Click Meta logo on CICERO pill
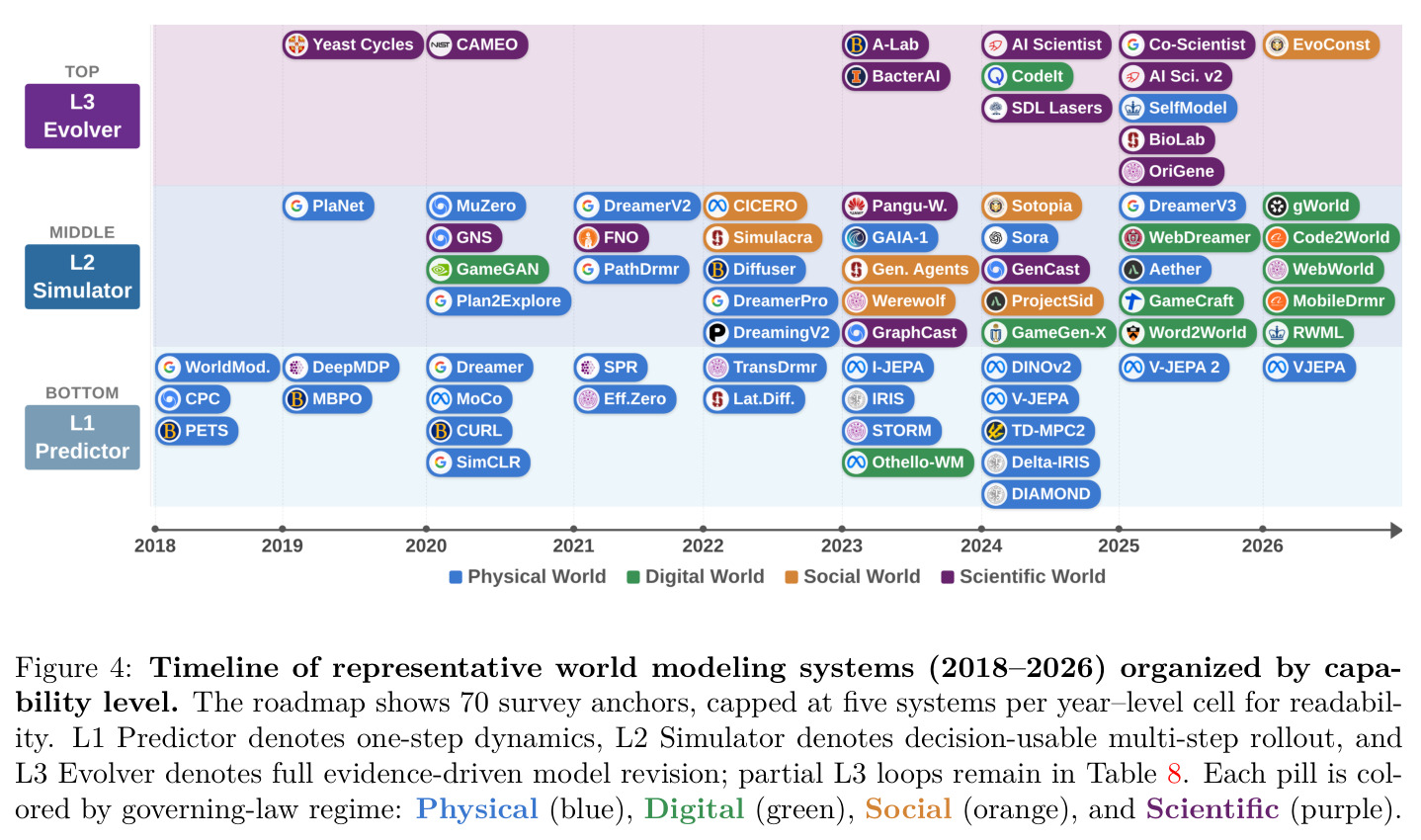Screen dimensions: 1421x840 pyautogui.click(x=717, y=206)
